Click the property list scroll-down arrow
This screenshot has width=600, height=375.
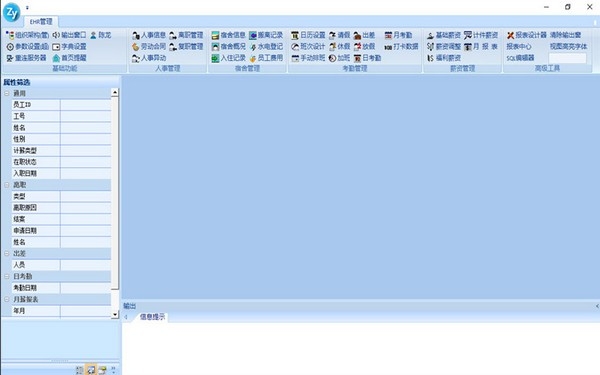115,315
